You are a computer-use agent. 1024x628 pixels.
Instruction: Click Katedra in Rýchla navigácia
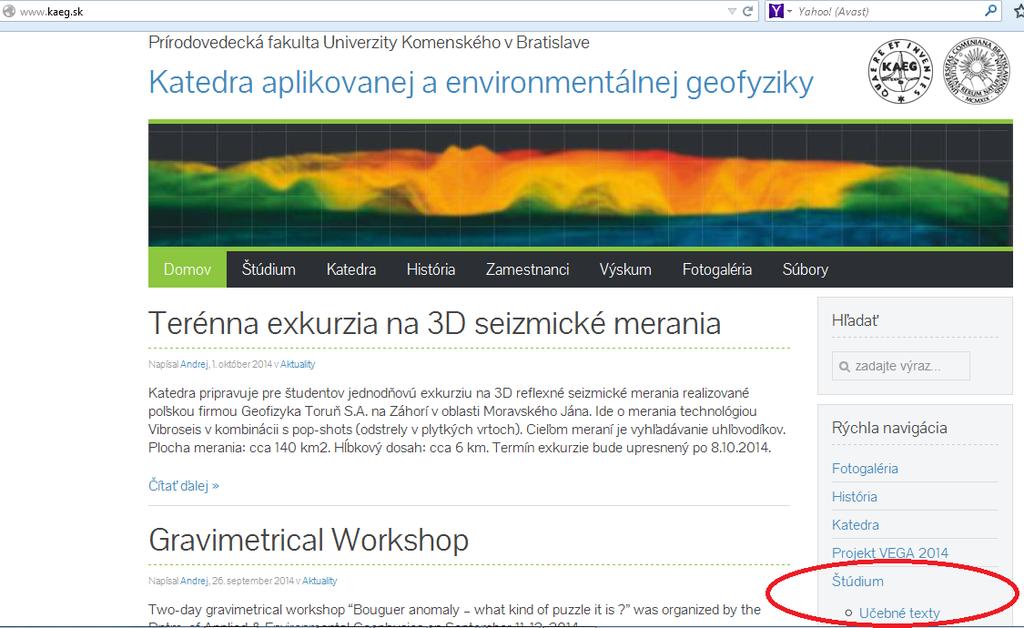pyautogui.click(x=856, y=525)
